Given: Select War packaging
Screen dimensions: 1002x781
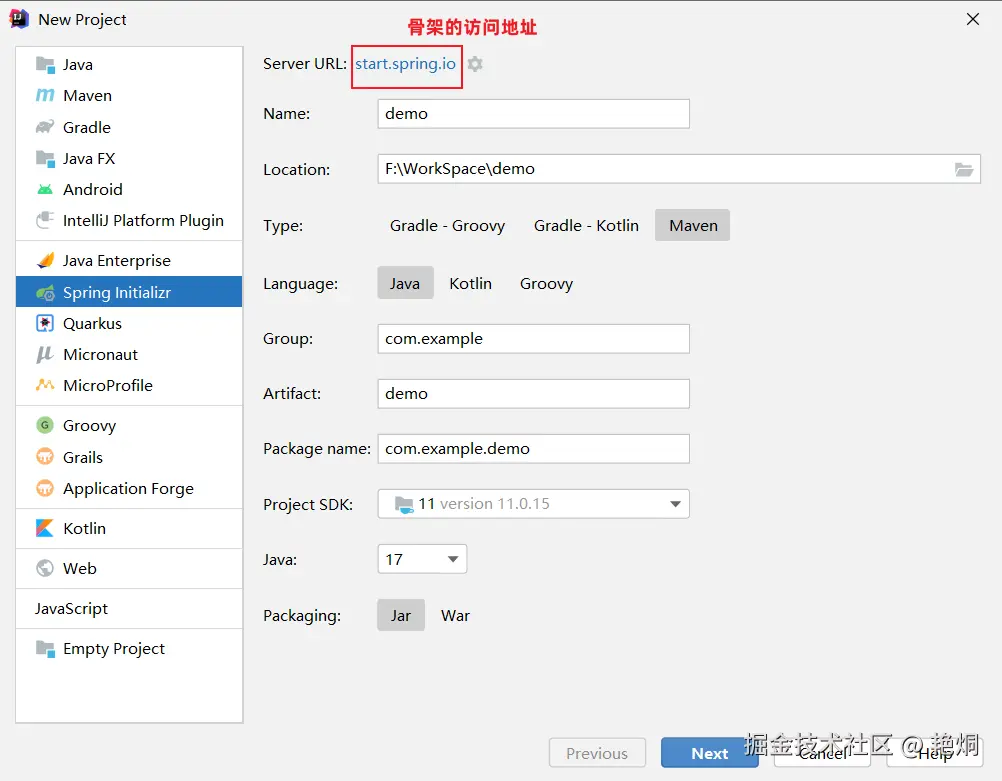Looking at the screenshot, I should tap(455, 615).
